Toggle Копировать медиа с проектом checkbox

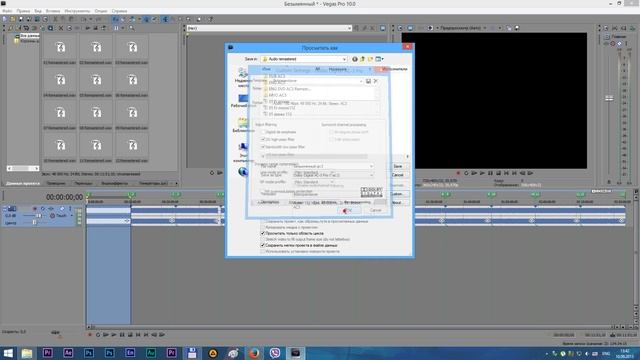[263, 227]
